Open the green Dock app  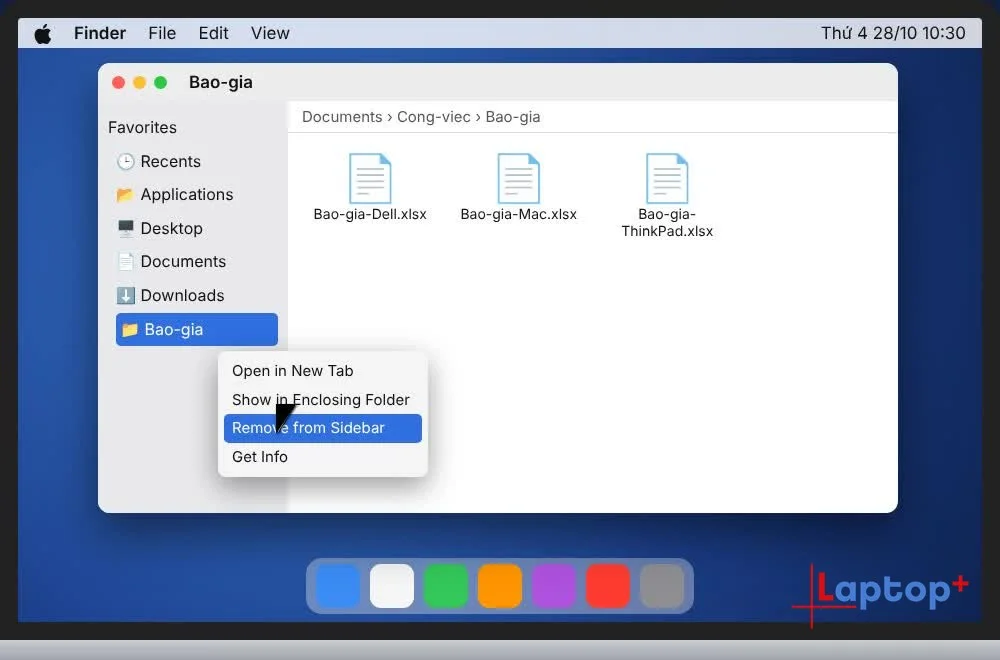tap(446, 585)
